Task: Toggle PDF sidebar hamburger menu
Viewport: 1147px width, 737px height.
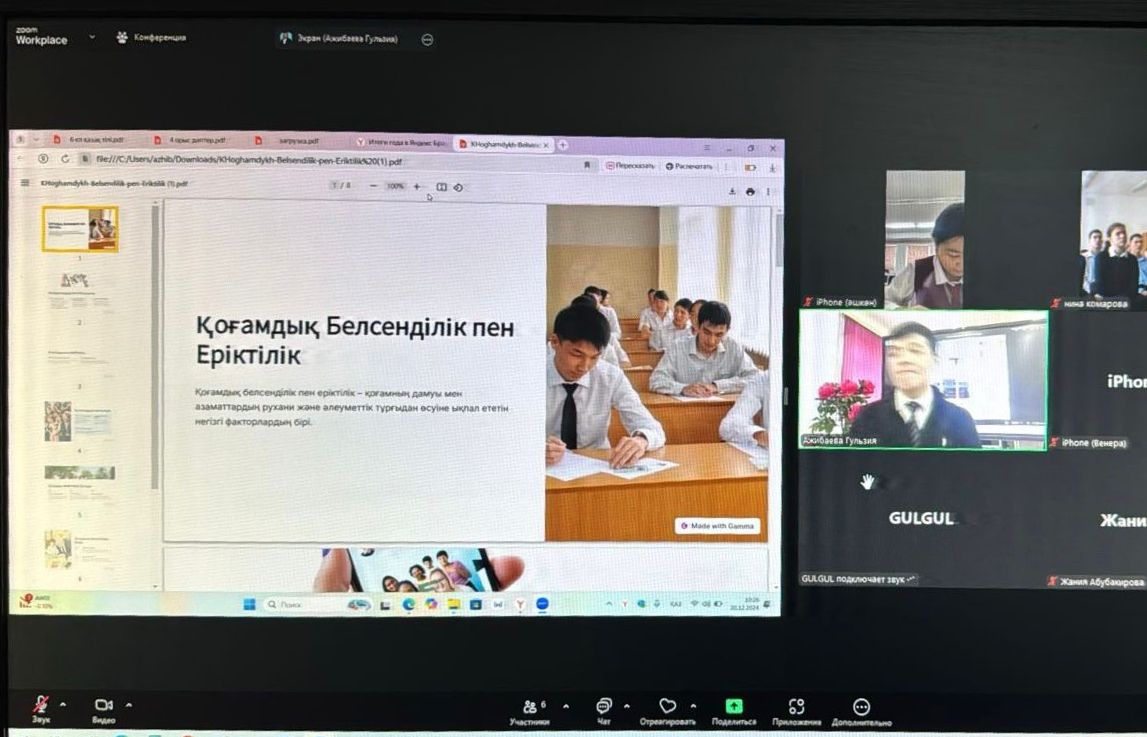Action: click(x=25, y=183)
